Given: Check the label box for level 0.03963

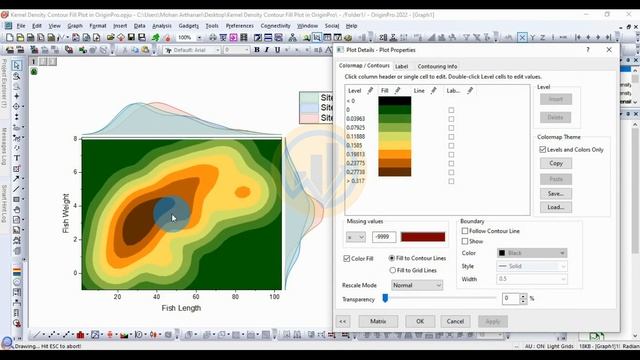Looking at the screenshot, I should [x=451, y=119].
